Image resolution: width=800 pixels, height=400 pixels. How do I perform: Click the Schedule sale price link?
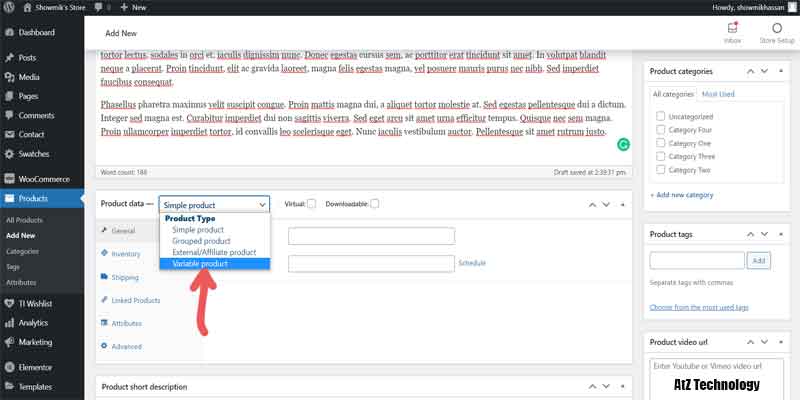(x=472, y=263)
